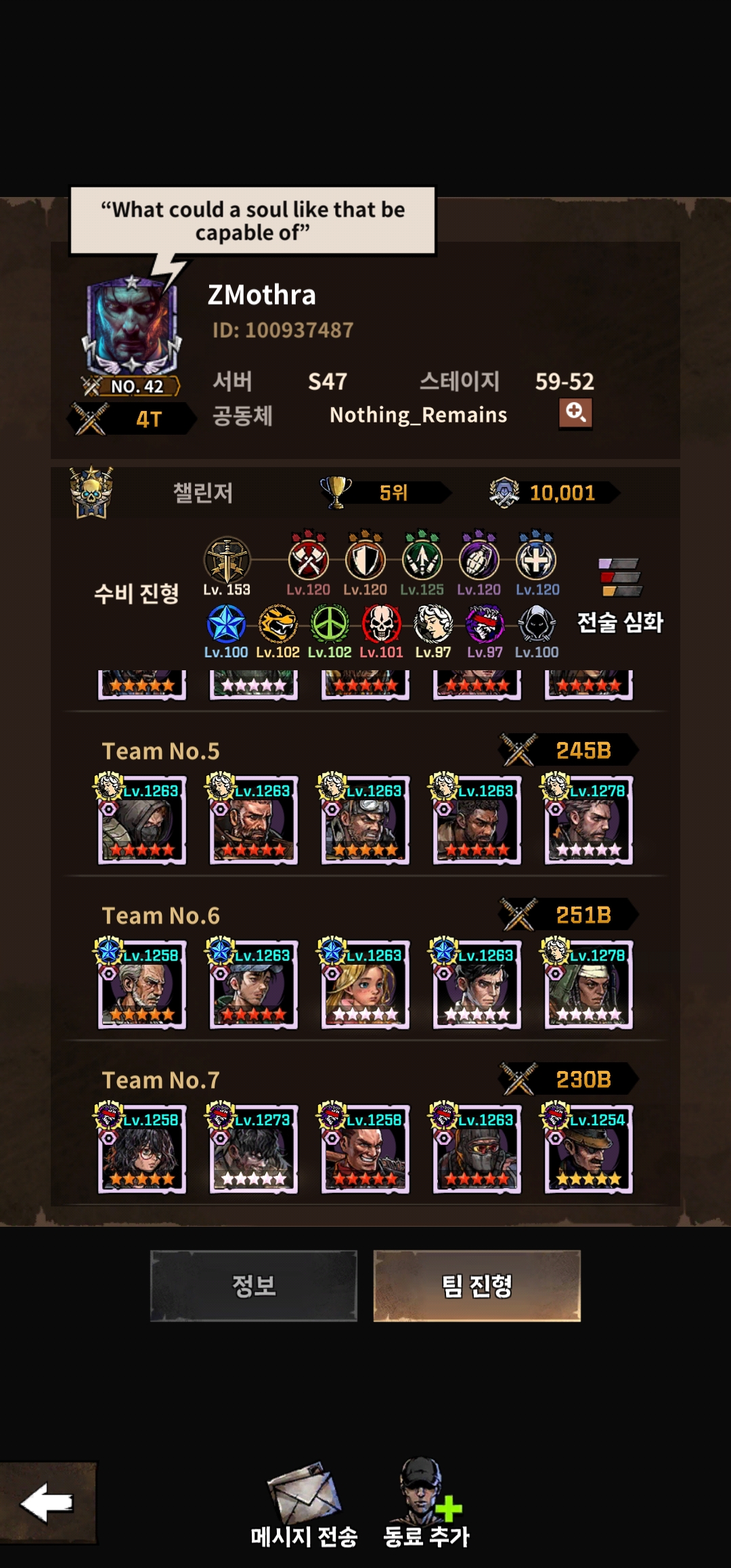Tap the back arrow button

[x=47, y=1503]
